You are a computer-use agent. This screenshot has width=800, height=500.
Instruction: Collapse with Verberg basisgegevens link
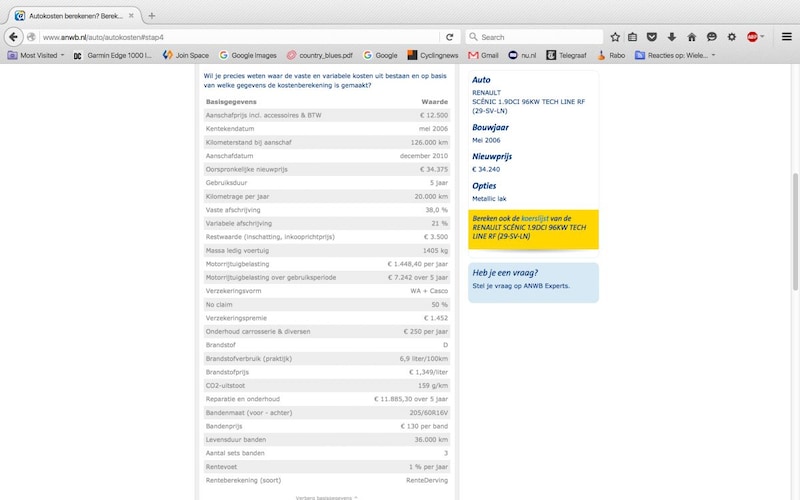pyautogui.click(x=327, y=497)
